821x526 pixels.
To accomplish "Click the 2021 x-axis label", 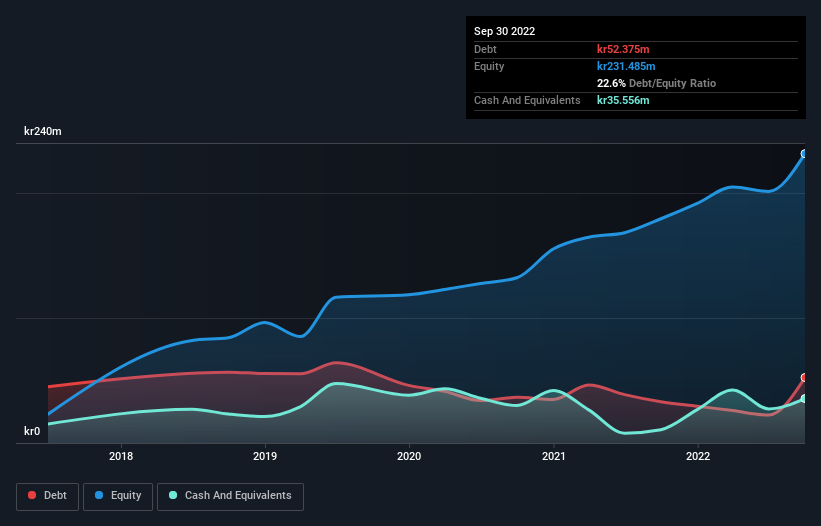I will (x=553, y=456).
